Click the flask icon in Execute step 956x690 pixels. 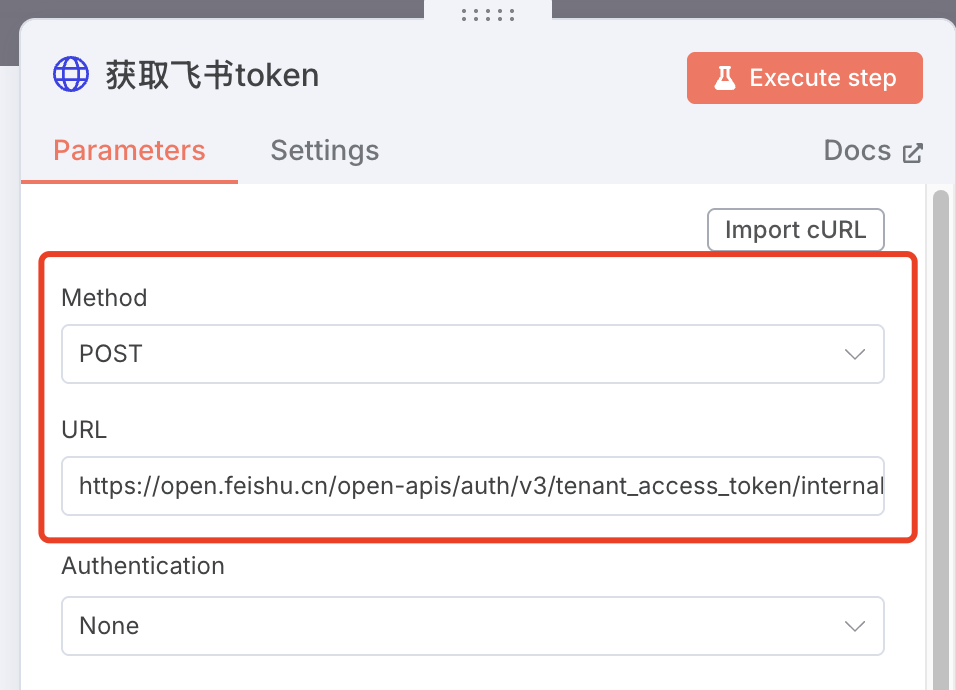(725, 78)
